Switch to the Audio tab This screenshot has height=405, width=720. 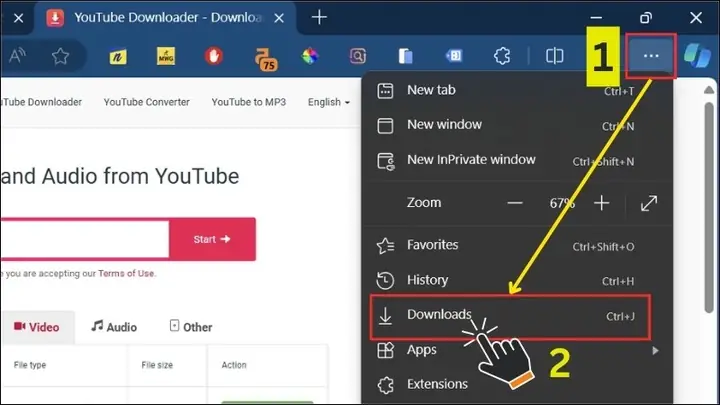tap(114, 327)
